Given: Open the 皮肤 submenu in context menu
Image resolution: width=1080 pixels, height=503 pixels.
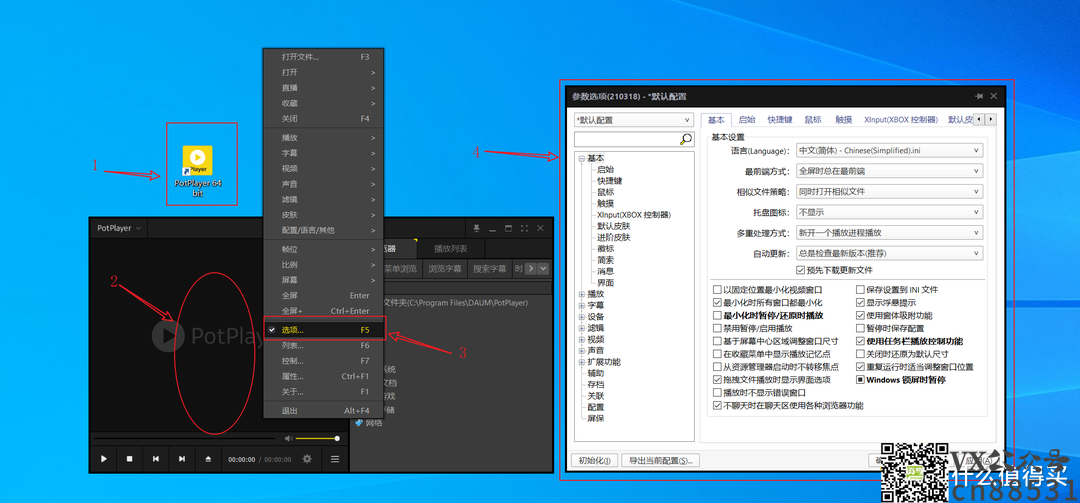Looking at the screenshot, I should point(324,214).
